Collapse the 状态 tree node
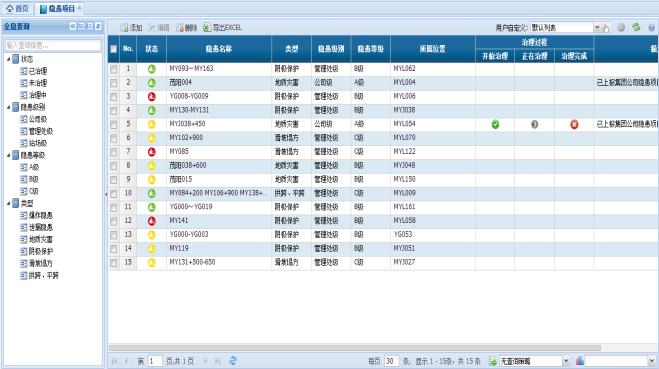Screen dimensions: 659x369 8,59
